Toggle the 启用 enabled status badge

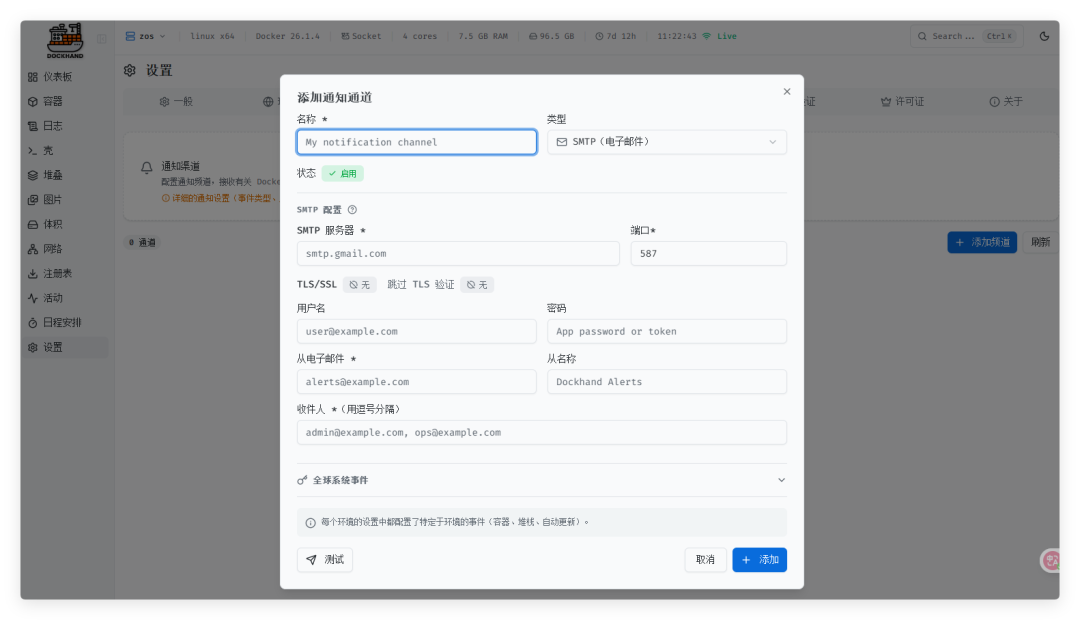point(342,174)
